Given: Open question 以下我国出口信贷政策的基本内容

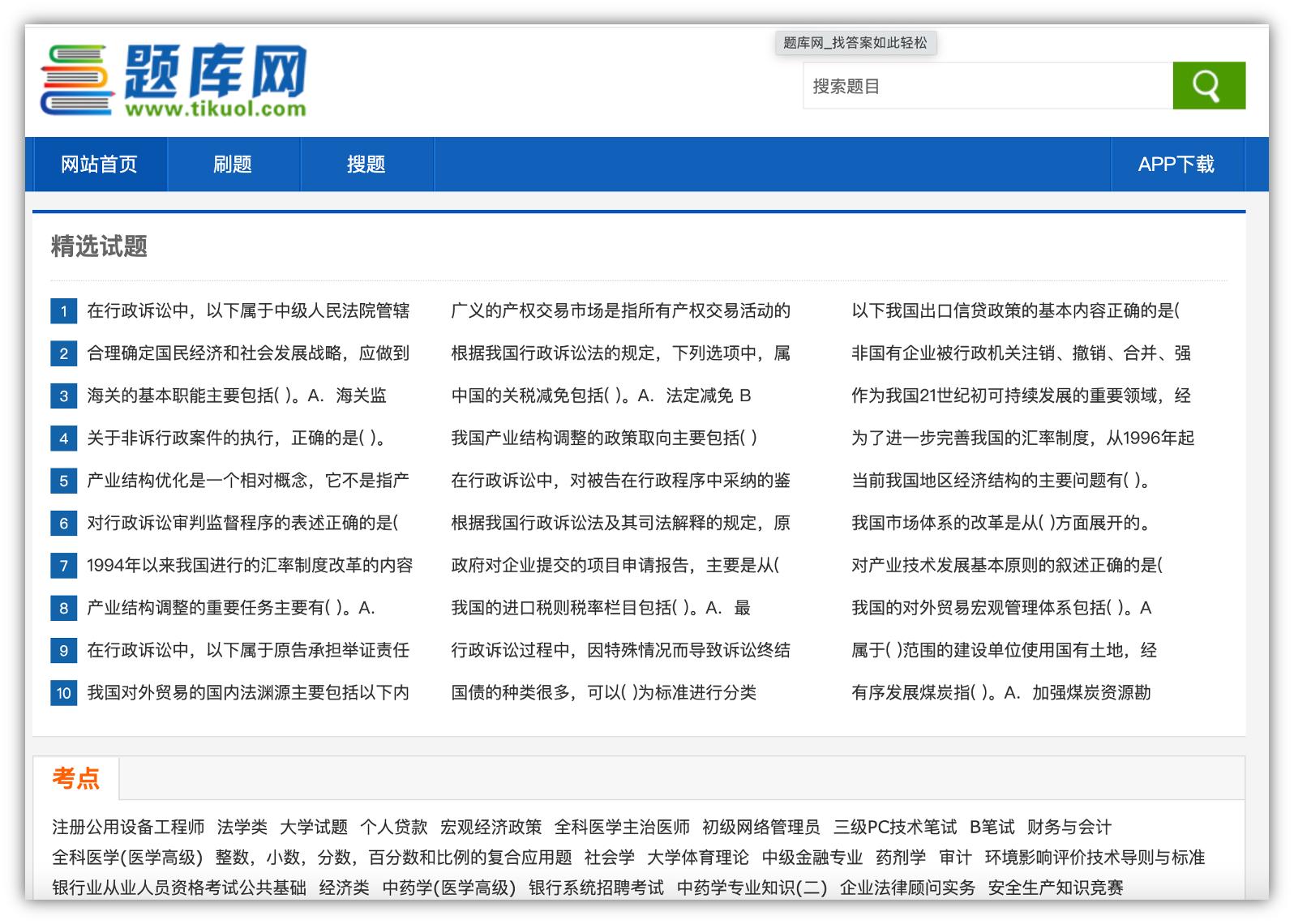Looking at the screenshot, I should pos(1016,310).
